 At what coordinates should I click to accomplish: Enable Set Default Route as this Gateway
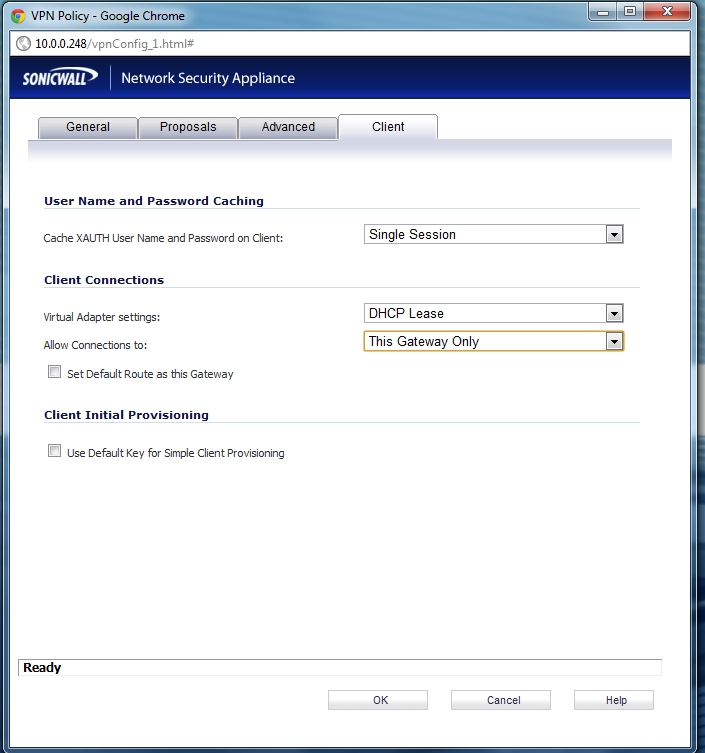pos(54,372)
